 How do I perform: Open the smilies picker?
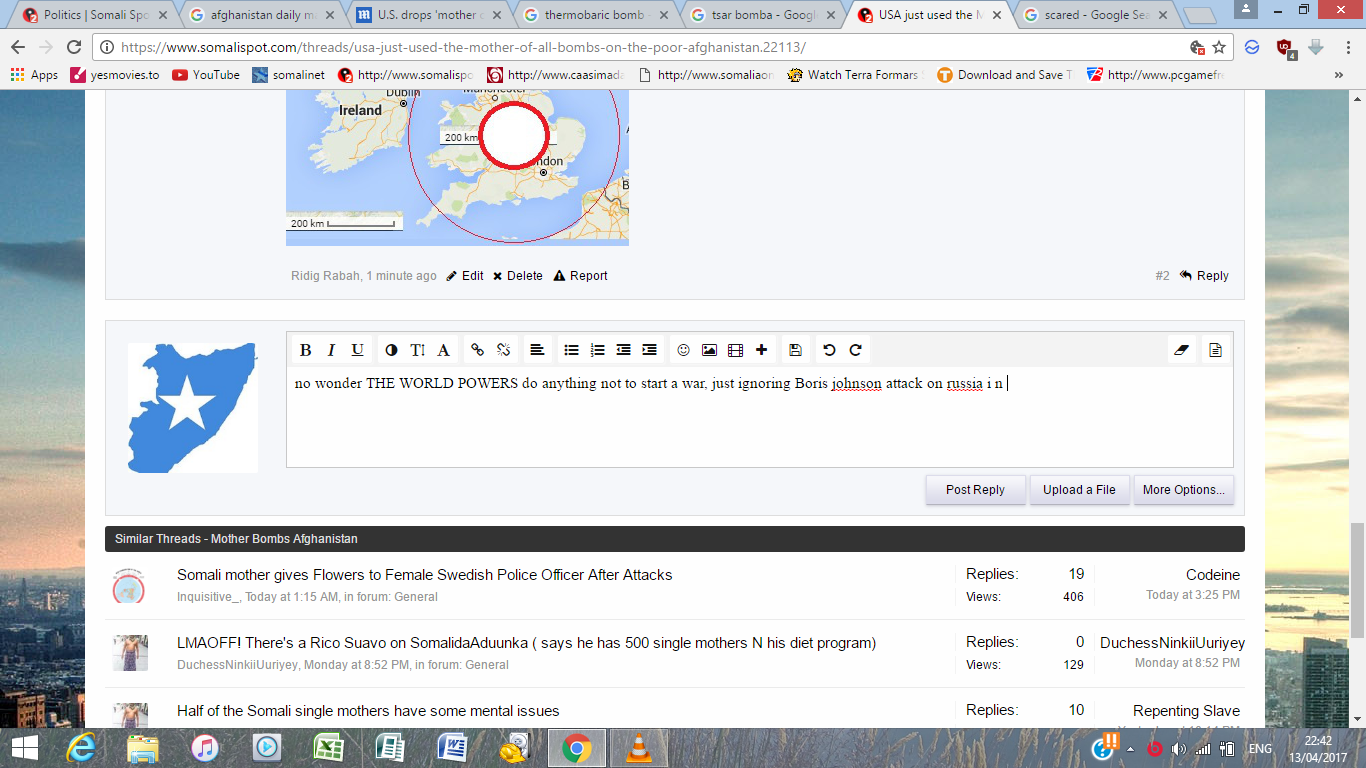(684, 350)
